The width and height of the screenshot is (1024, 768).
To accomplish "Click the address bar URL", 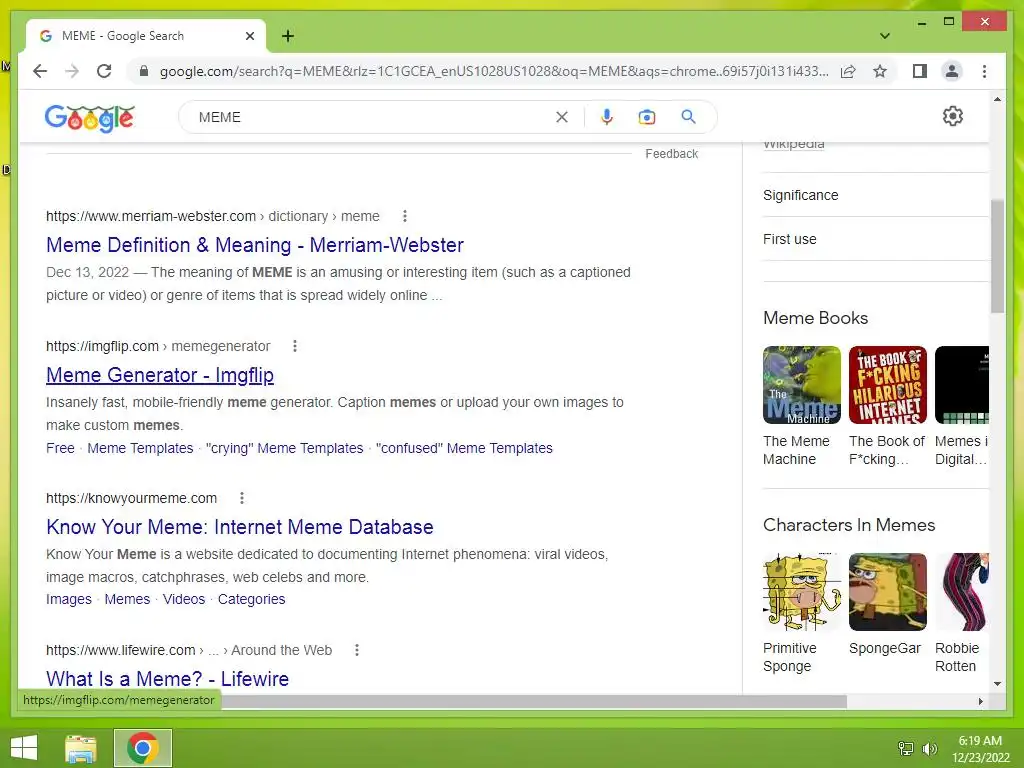I will tap(494, 71).
